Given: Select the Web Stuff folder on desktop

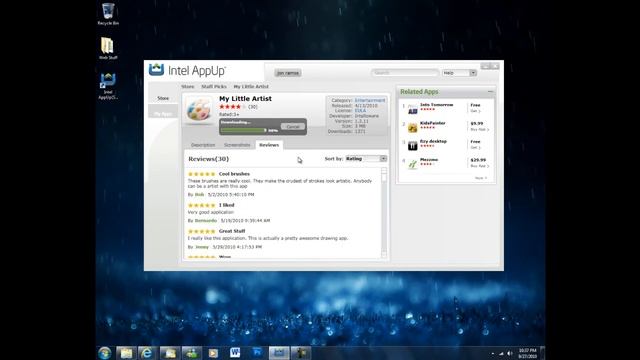Looking at the screenshot, I should tap(108, 48).
